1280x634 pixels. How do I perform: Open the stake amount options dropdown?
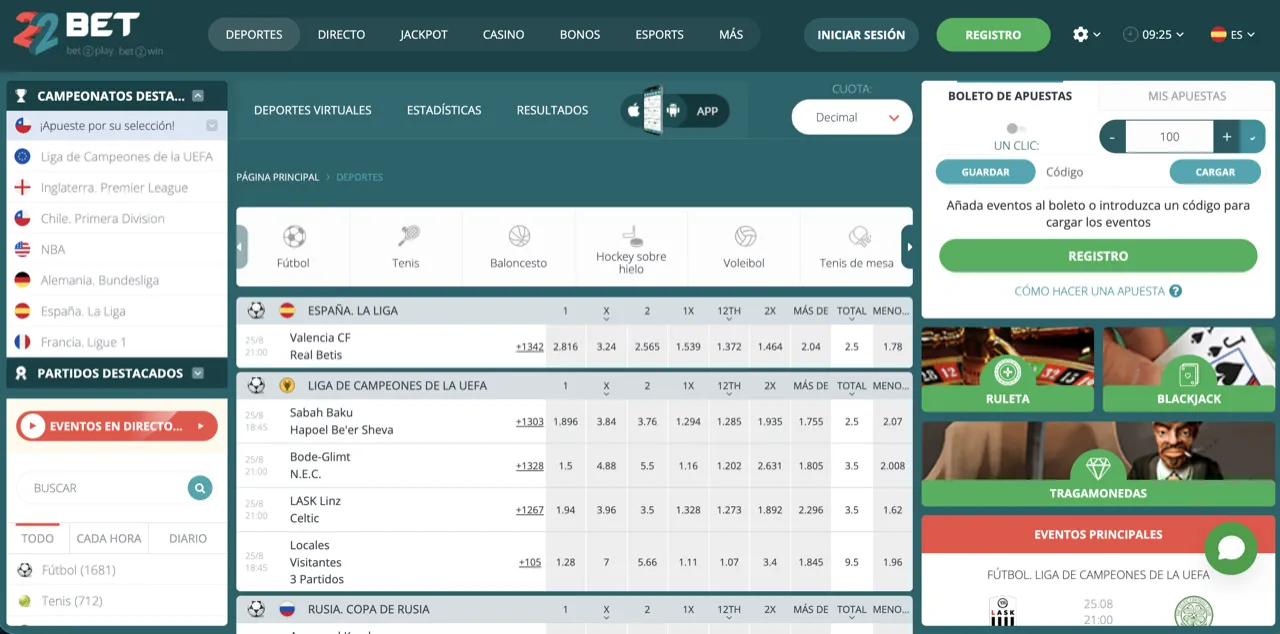pos(1253,137)
